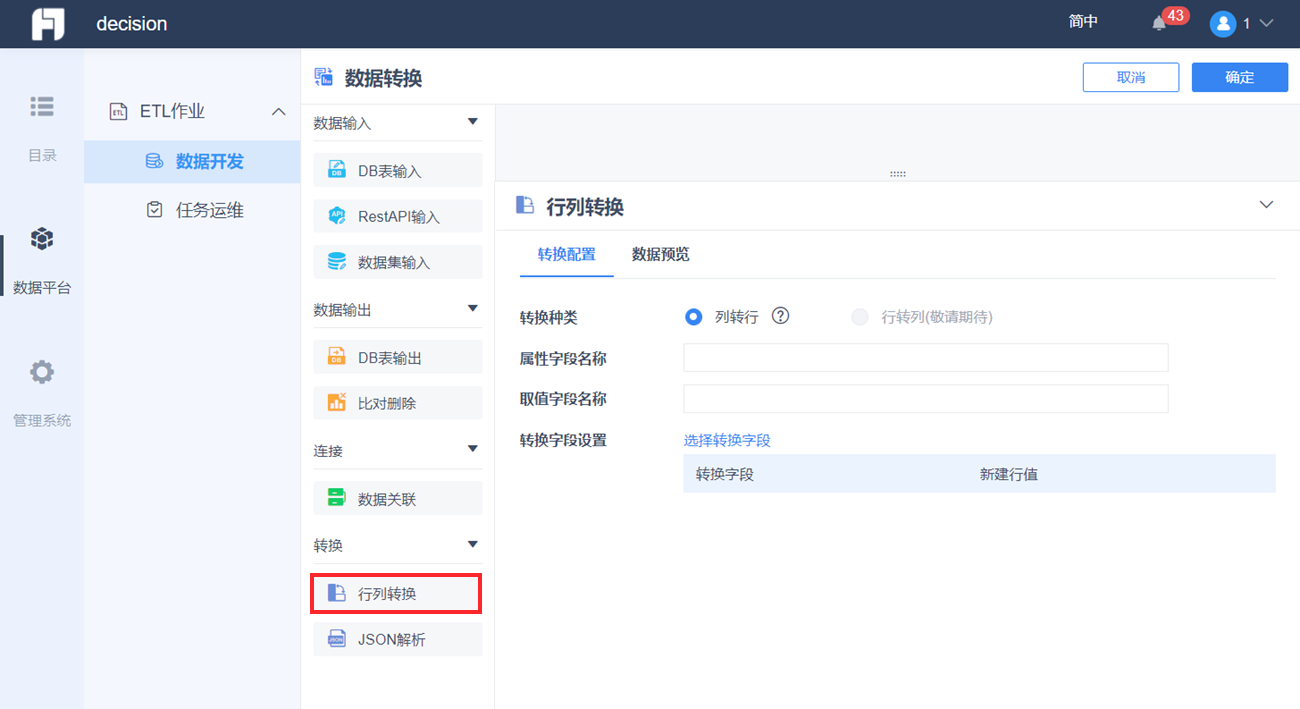
Task: Click the help question mark beside 列转行
Action: tap(781, 316)
